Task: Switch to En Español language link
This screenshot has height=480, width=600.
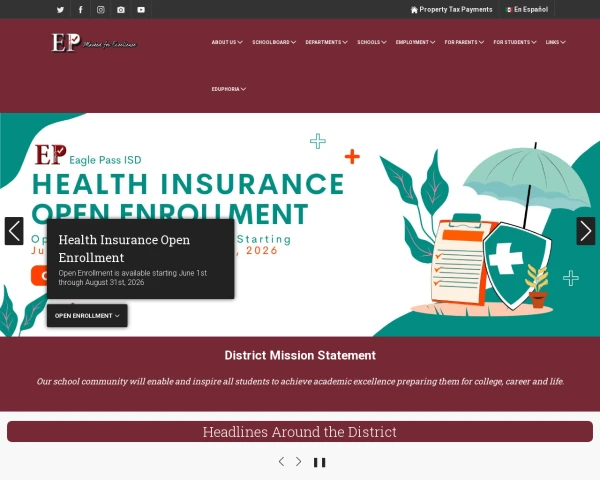Action: [x=527, y=10]
